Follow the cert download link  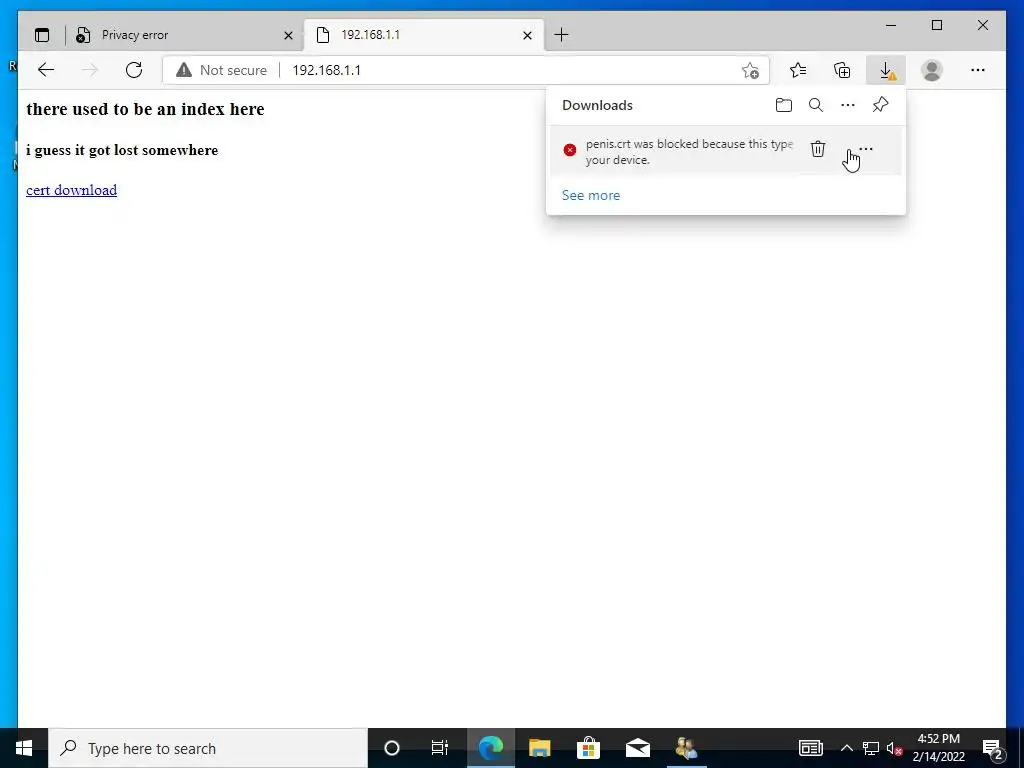pos(71,190)
